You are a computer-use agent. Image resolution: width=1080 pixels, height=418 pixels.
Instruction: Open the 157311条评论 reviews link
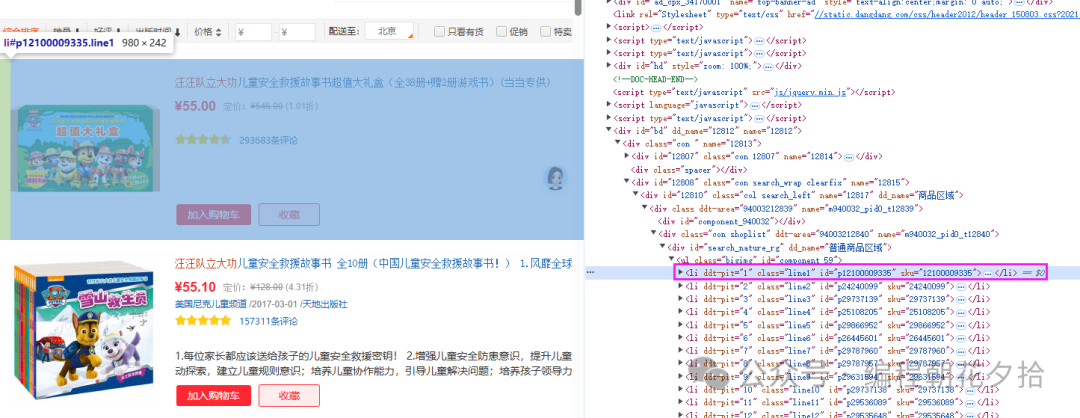[269, 321]
